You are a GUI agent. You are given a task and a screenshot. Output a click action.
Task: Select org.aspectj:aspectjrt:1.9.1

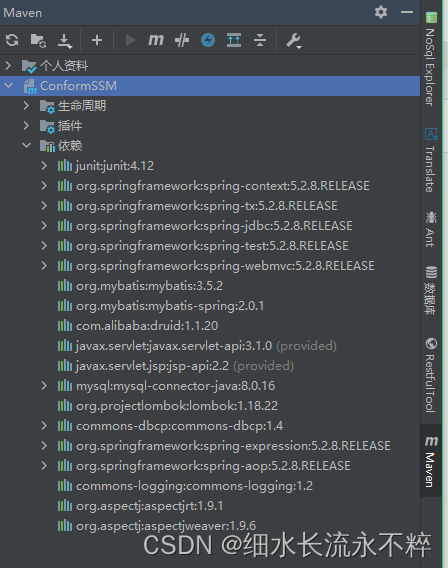pyautogui.click(x=150, y=506)
